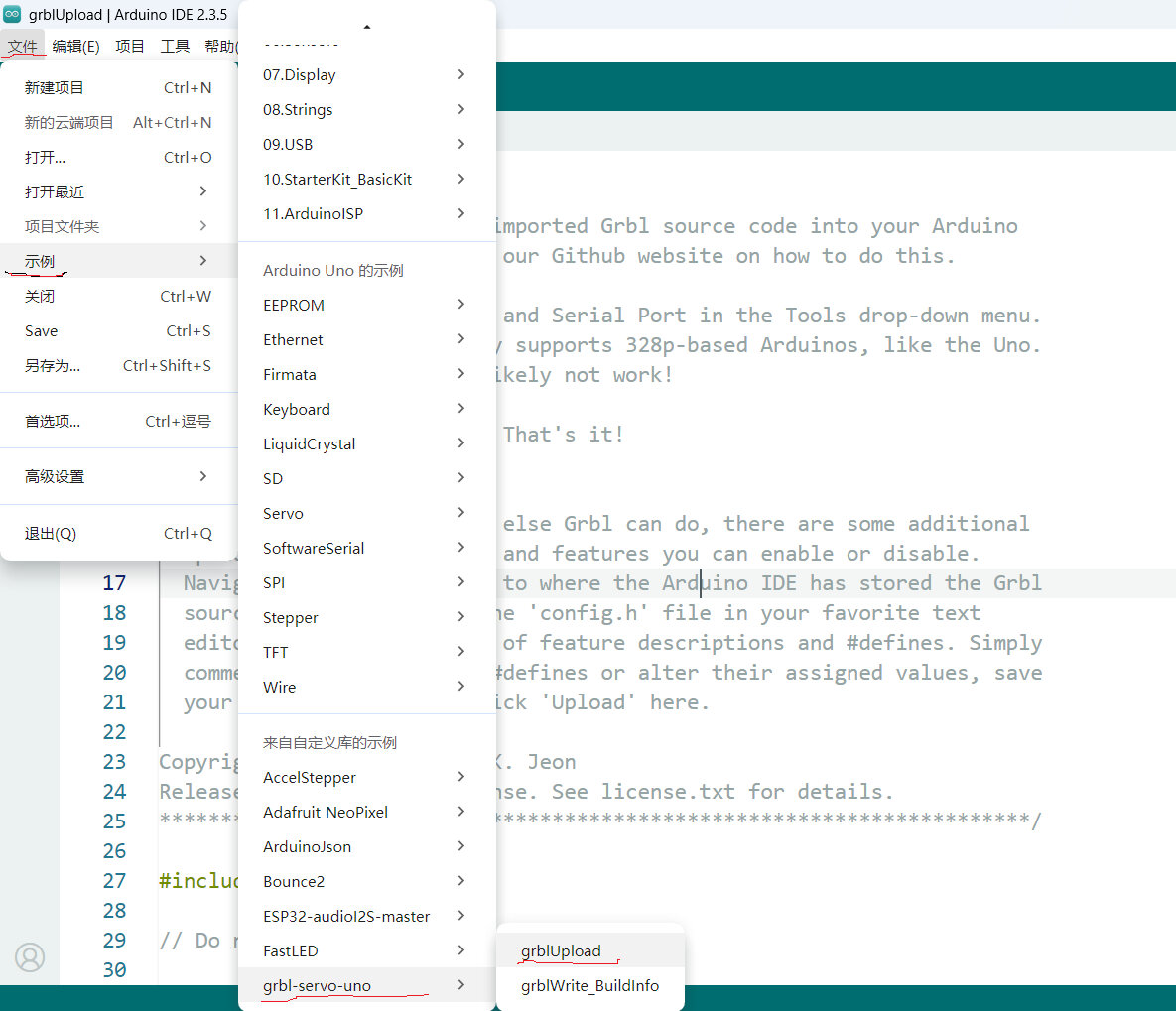Expand SPI library examples
The height and width of the screenshot is (1011, 1176).
(x=367, y=582)
